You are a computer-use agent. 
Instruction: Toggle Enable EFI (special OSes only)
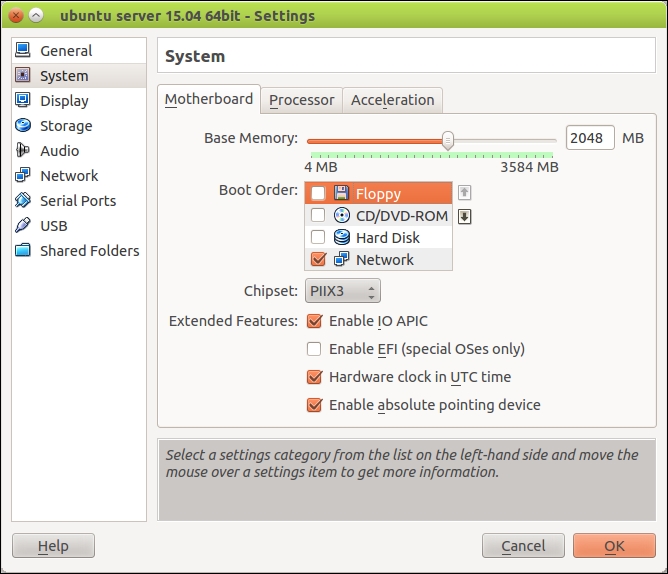[314, 349]
